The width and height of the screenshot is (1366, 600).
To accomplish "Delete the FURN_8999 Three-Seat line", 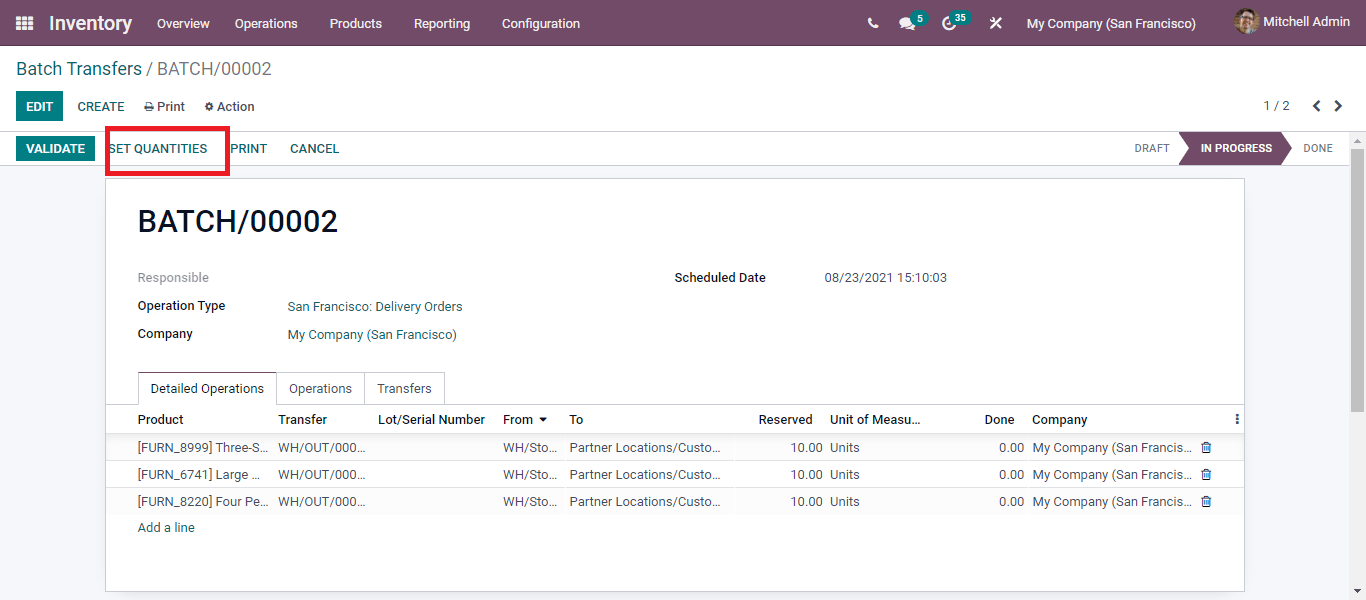I will click(x=1206, y=447).
